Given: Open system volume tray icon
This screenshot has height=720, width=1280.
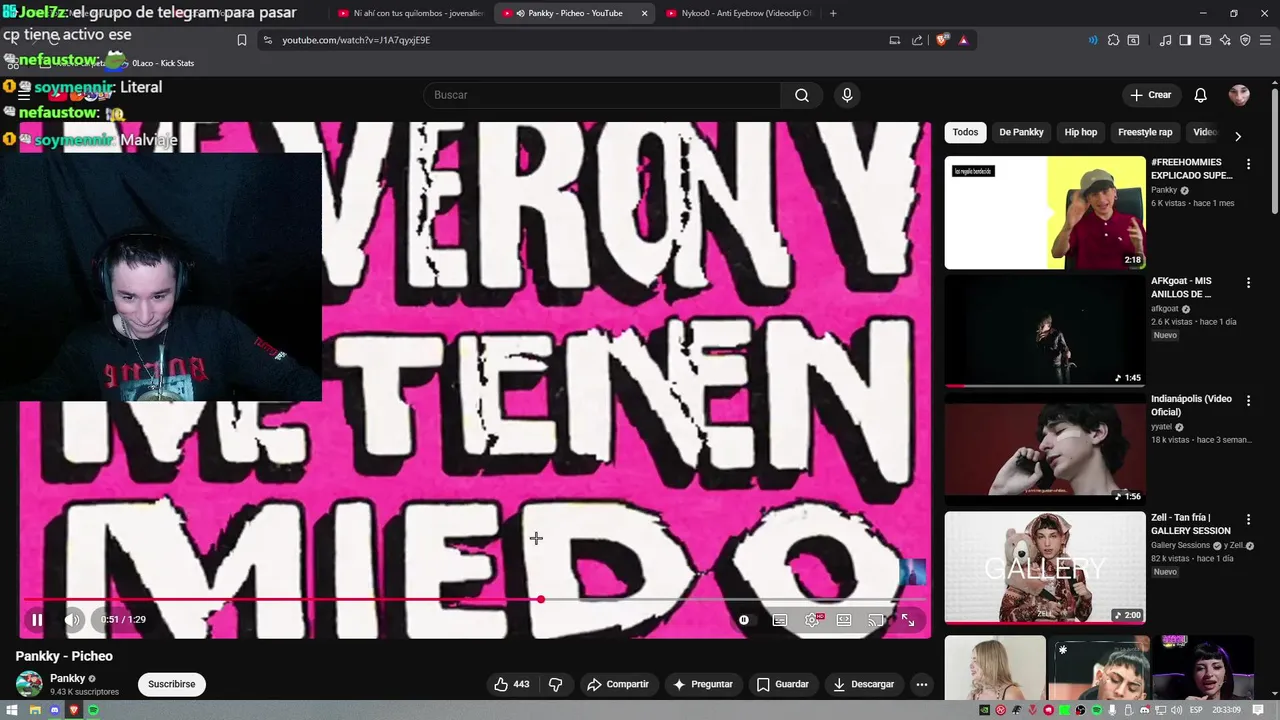Looking at the screenshot, I should [x=1178, y=710].
